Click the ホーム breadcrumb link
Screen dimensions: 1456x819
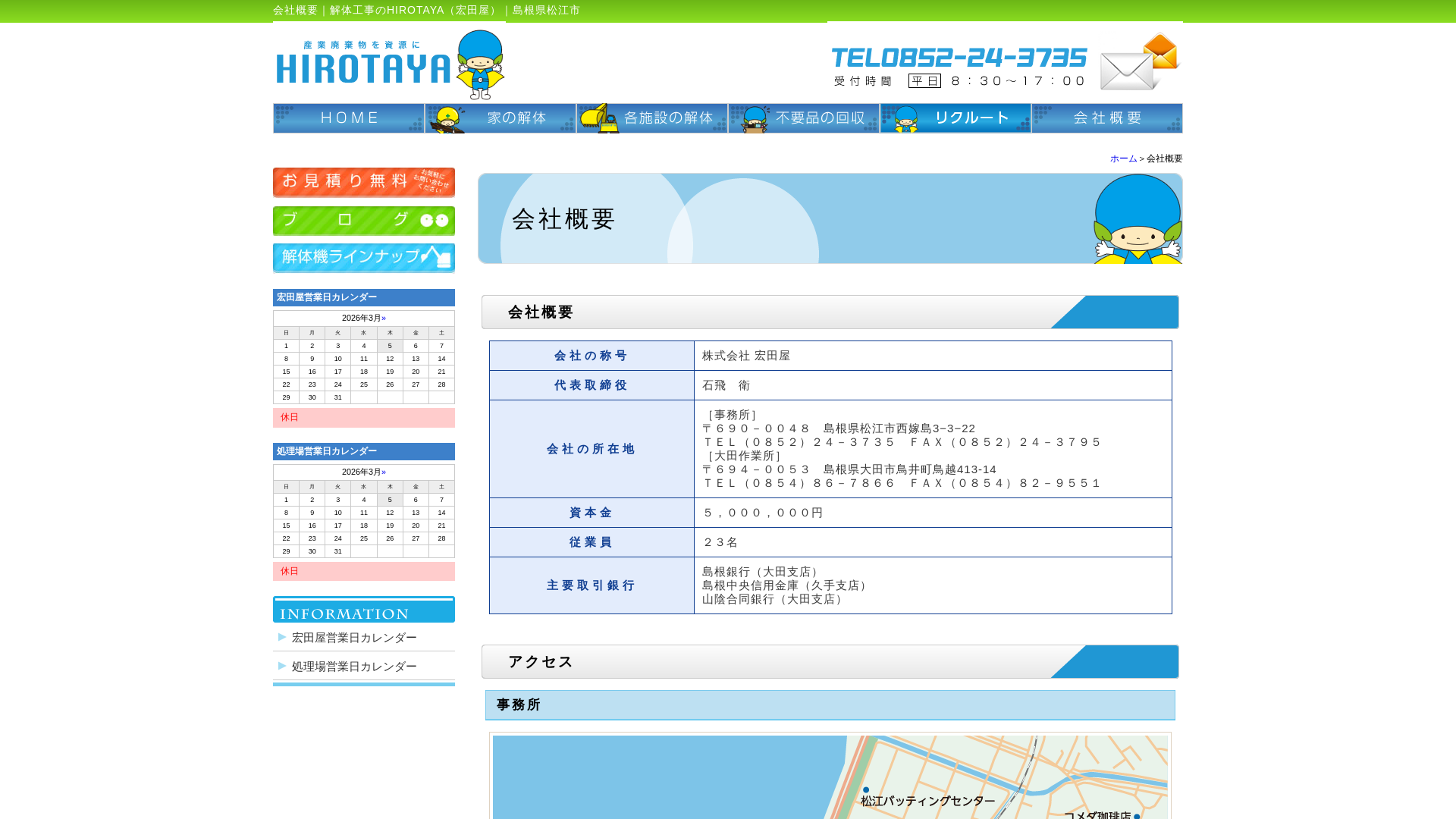click(x=1123, y=158)
